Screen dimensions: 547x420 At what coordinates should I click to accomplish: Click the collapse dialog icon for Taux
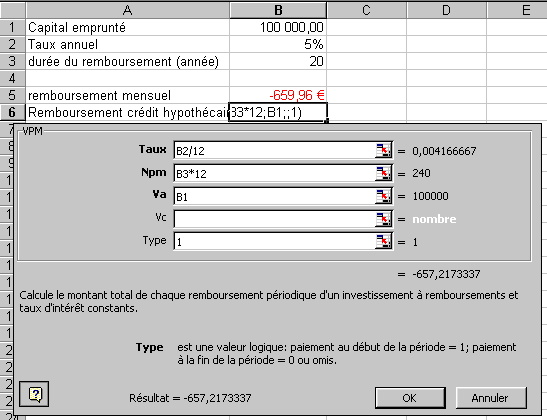383,151
